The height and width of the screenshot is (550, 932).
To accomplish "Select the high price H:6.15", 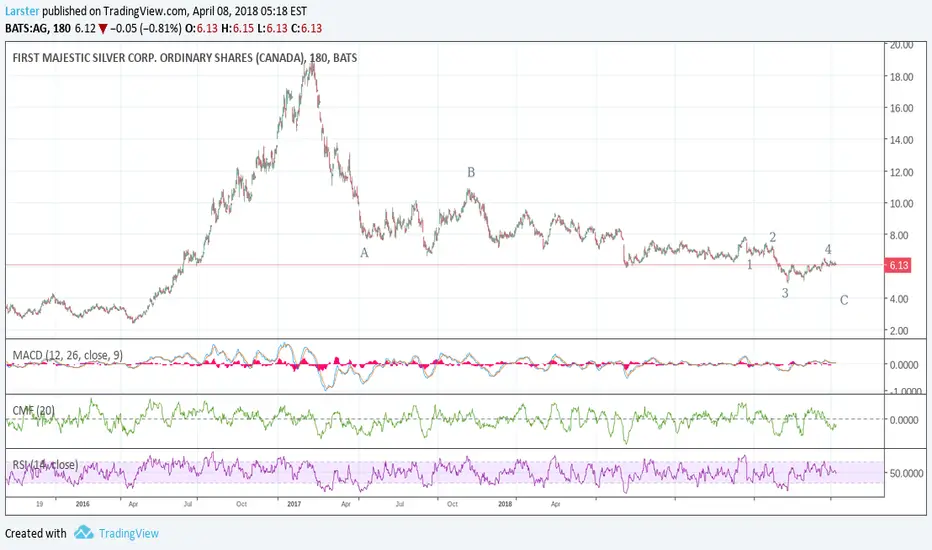I will point(237,29).
